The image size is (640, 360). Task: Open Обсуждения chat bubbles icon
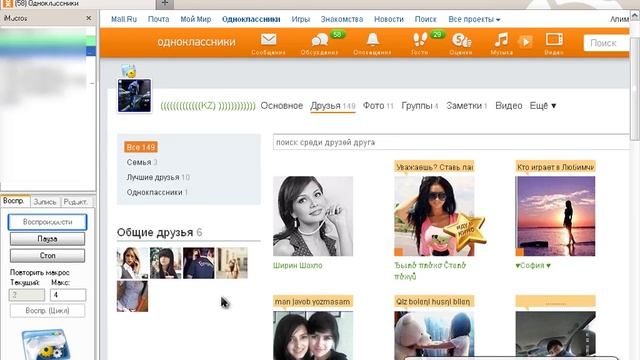tap(320, 40)
